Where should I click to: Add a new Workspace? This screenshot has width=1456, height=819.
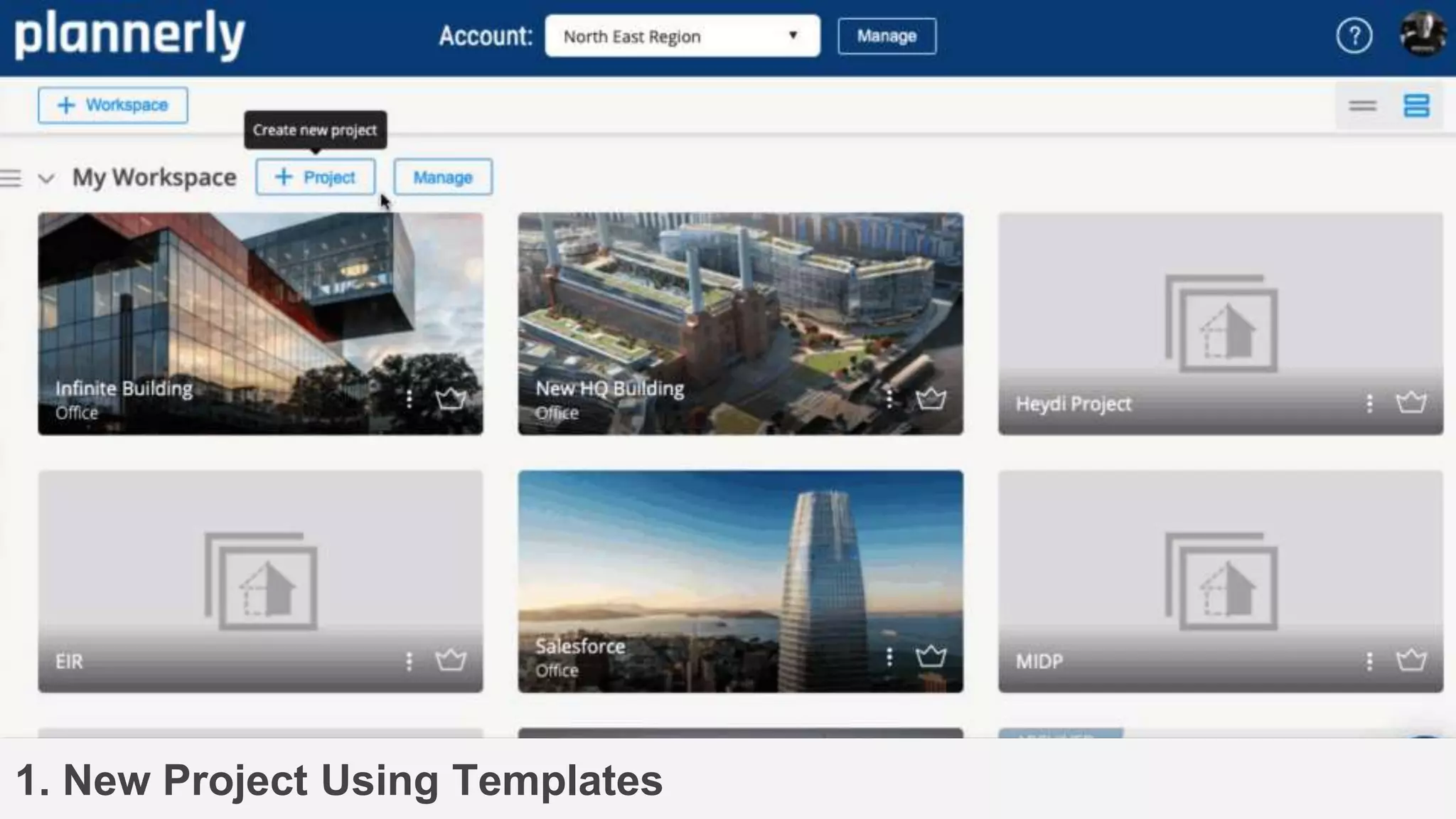coord(113,105)
